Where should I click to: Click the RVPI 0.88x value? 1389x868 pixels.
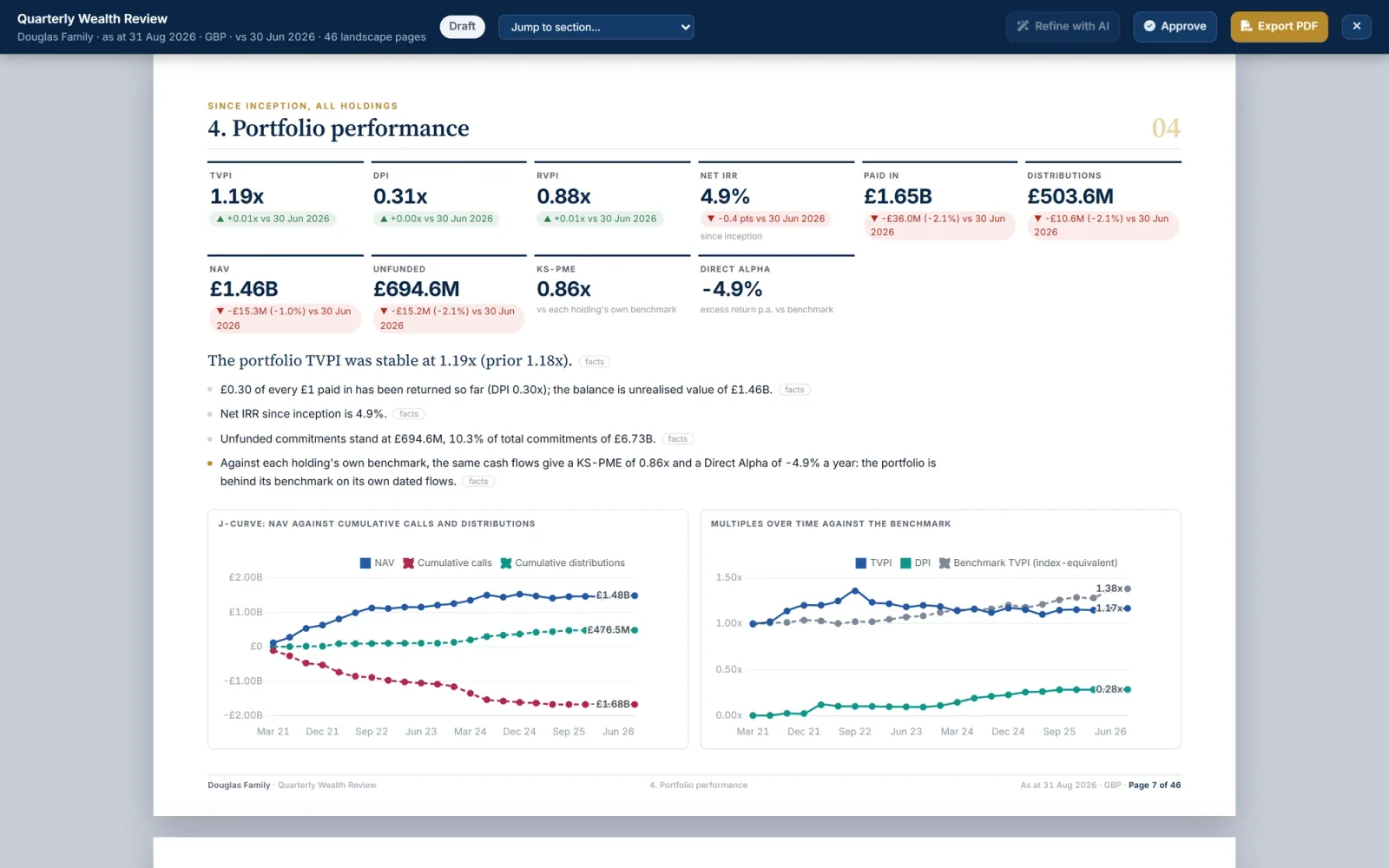click(563, 197)
